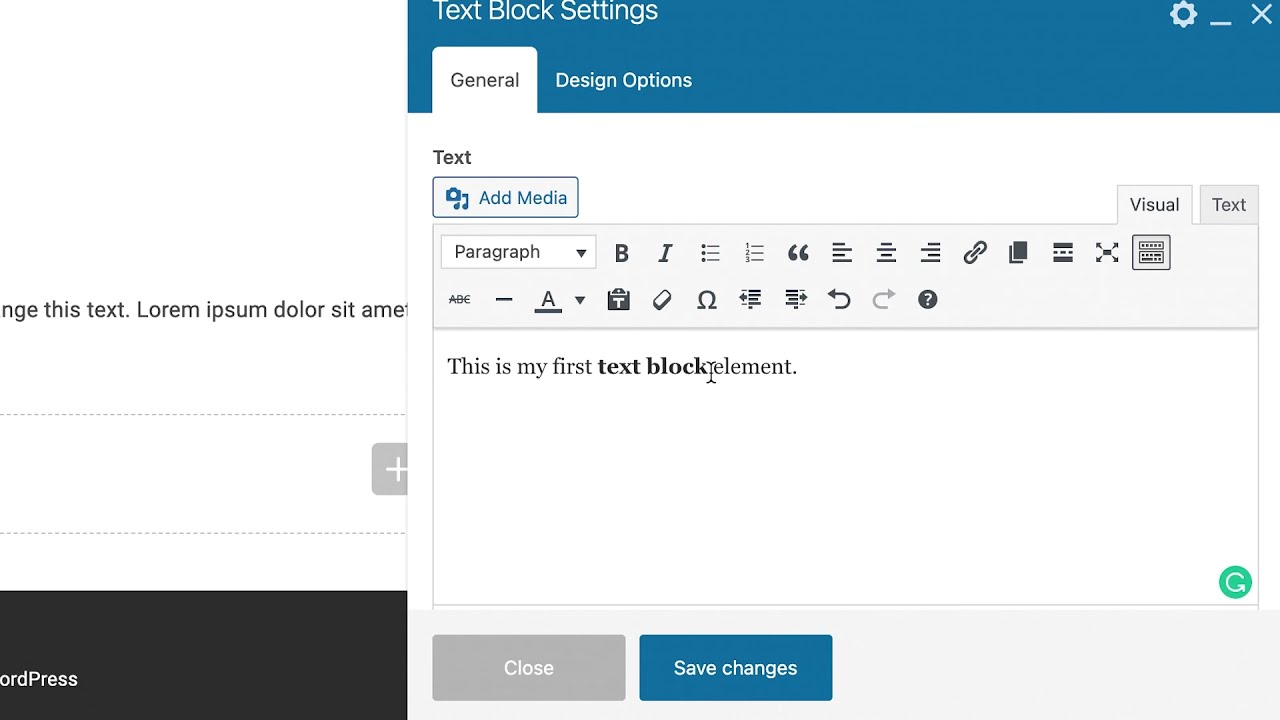Open the text color picker arrow

point(579,299)
